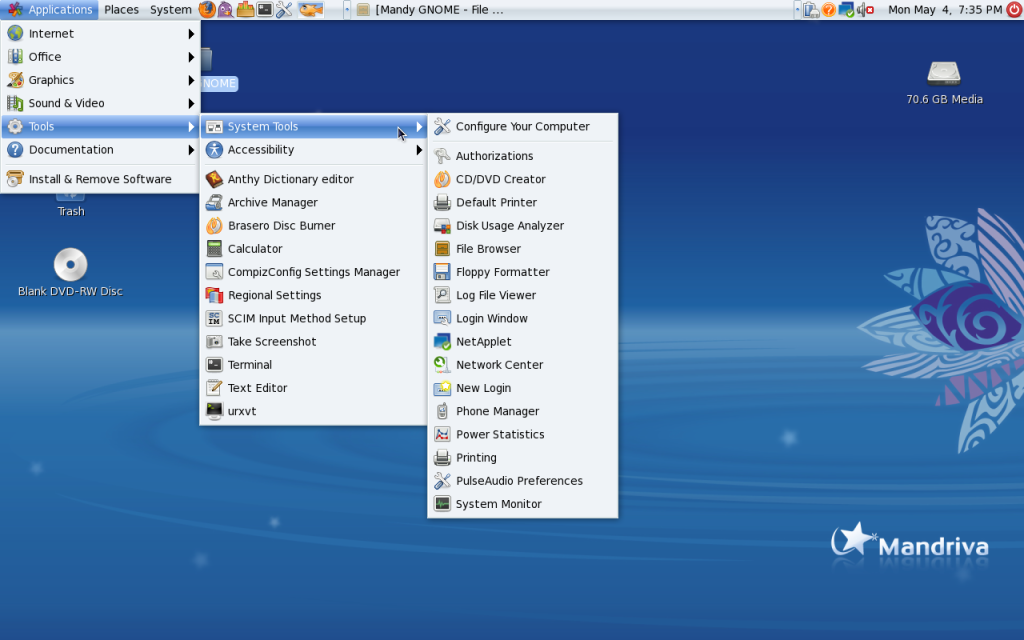Open Text Editor
The height and width of the screenshot is (640, 1024).
click(313, 388)
